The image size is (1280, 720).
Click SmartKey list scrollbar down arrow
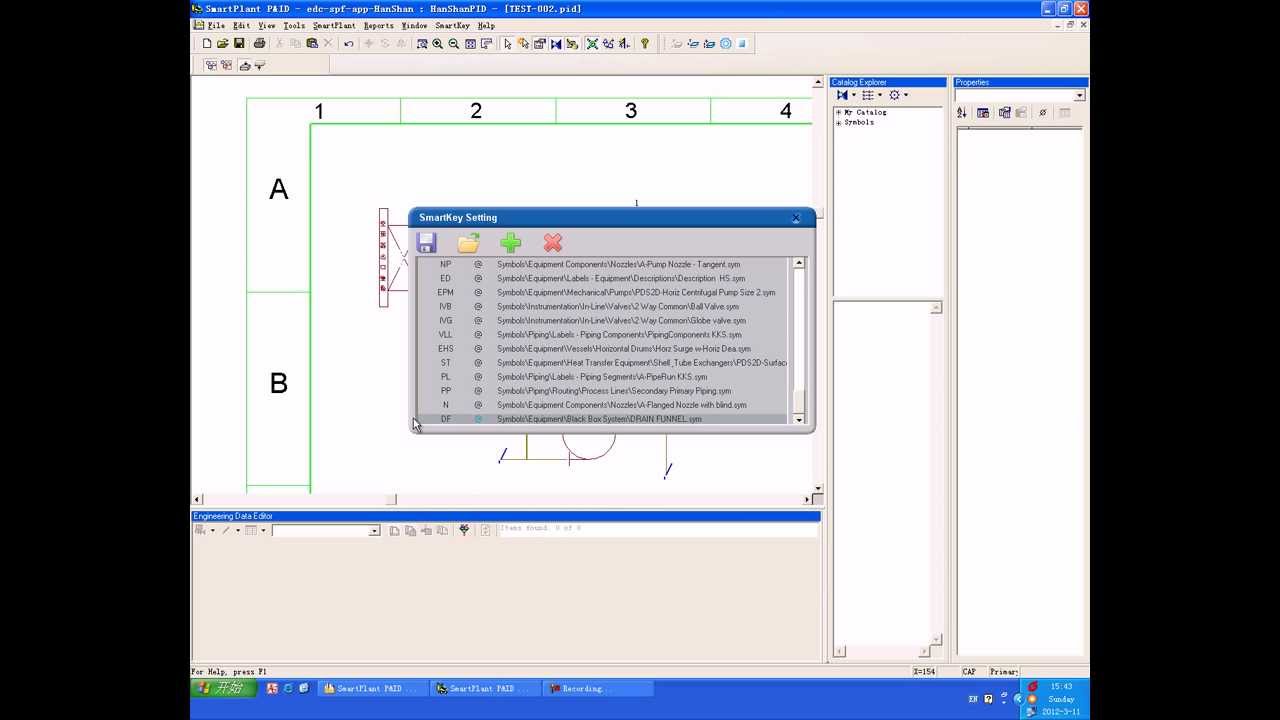point(798,419)
